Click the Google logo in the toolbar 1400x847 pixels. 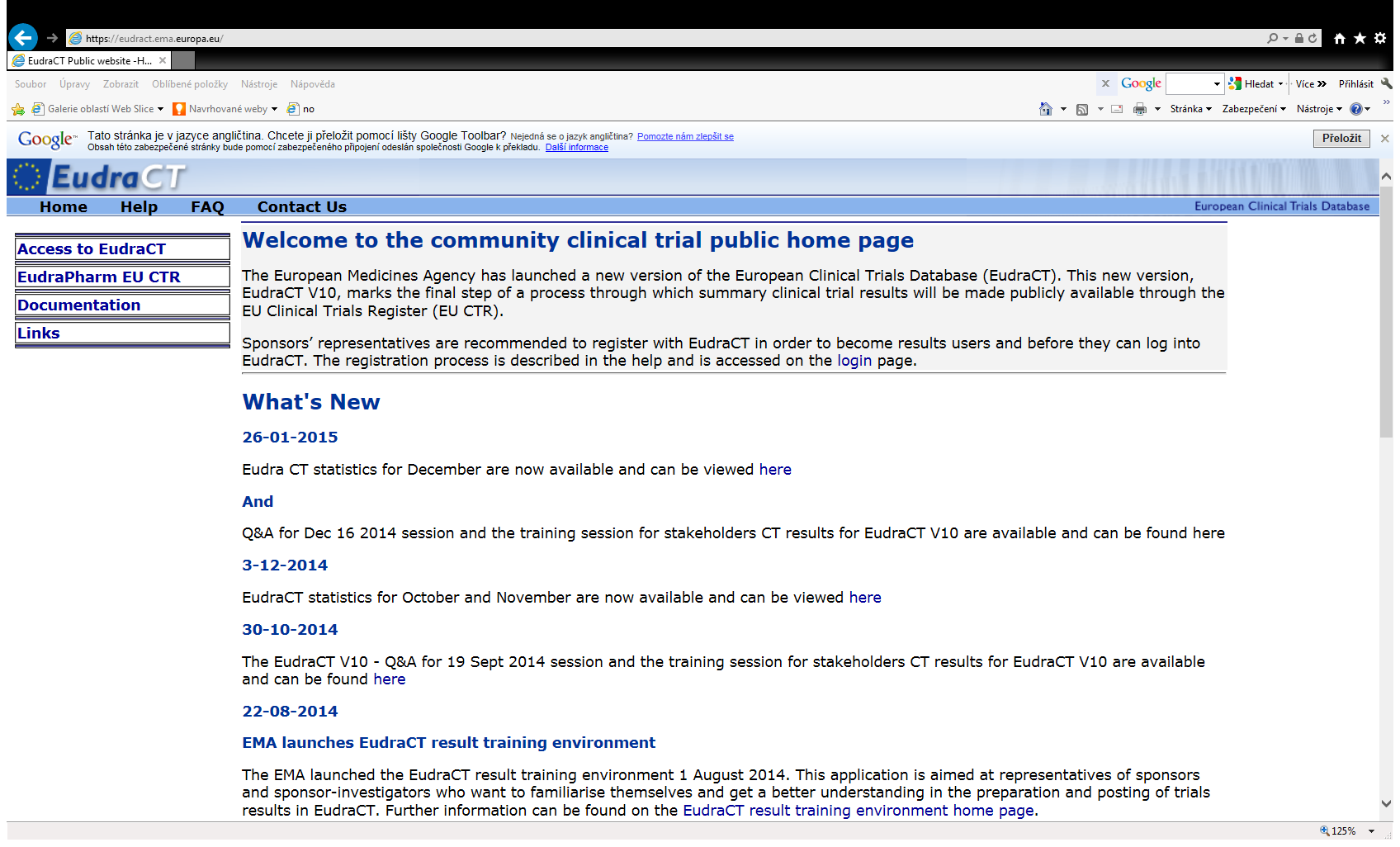(1141, 83)
